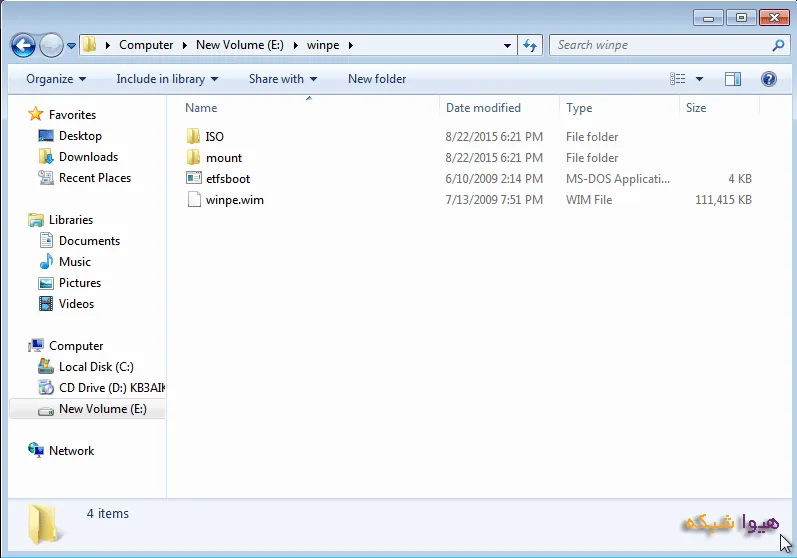Open the recent pages dropdown arrow
This screenshot has width=797, height=558.
tap(72, 46)
